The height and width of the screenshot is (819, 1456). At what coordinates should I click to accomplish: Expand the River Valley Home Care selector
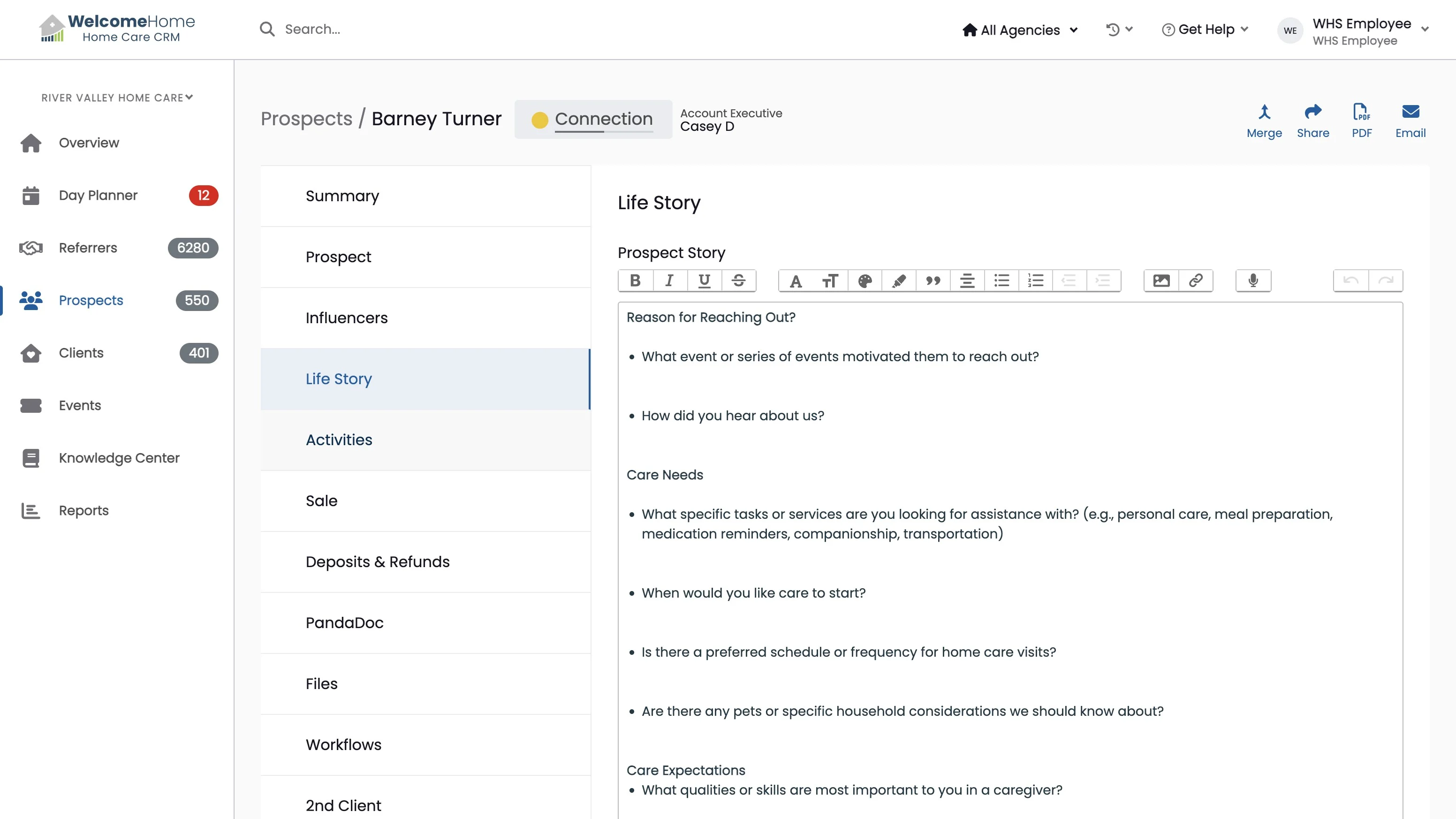pyautogui.click(x=117, y=98)
